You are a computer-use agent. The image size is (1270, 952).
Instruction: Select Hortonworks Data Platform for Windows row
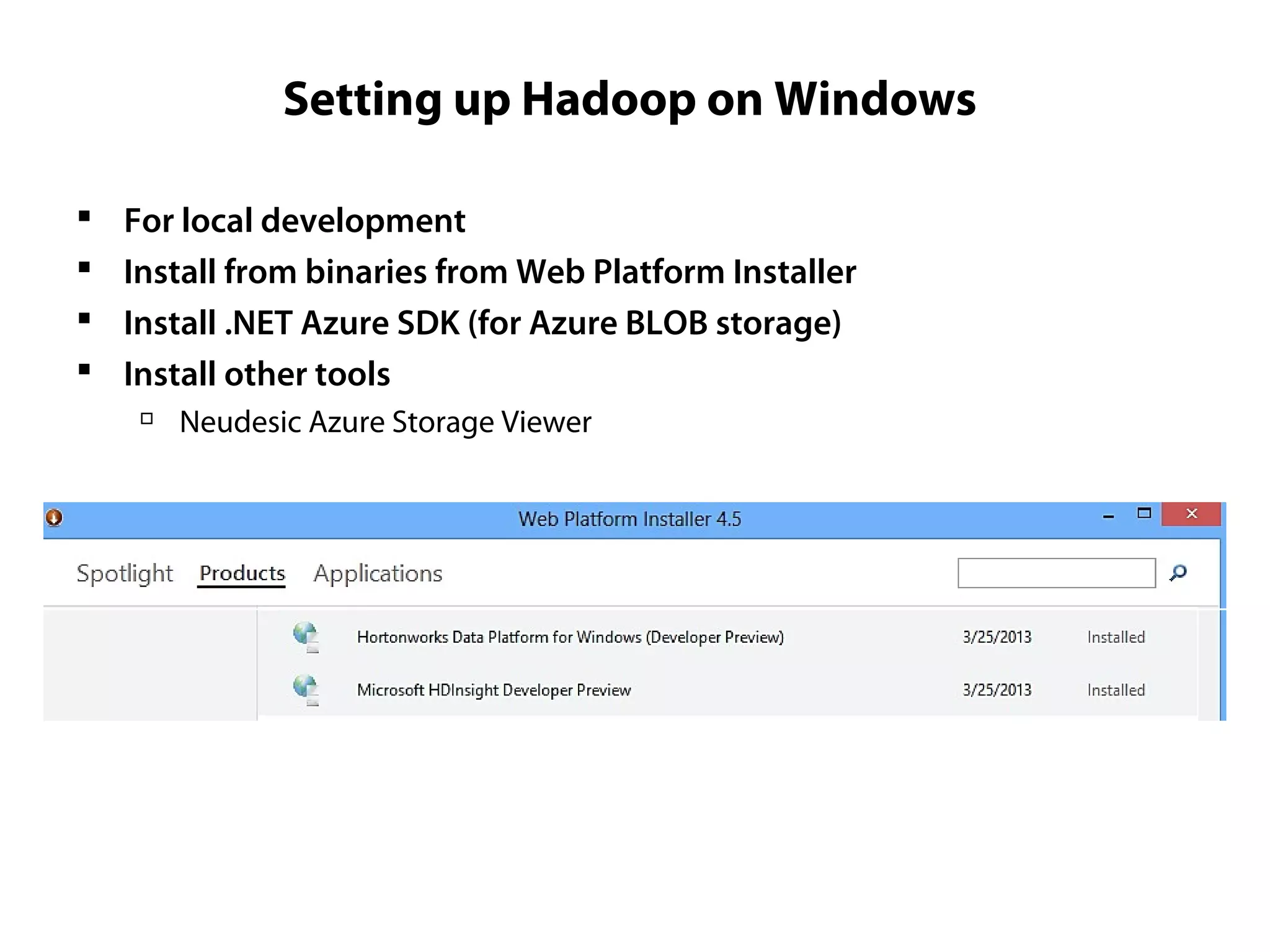click(x=727, y=637)
